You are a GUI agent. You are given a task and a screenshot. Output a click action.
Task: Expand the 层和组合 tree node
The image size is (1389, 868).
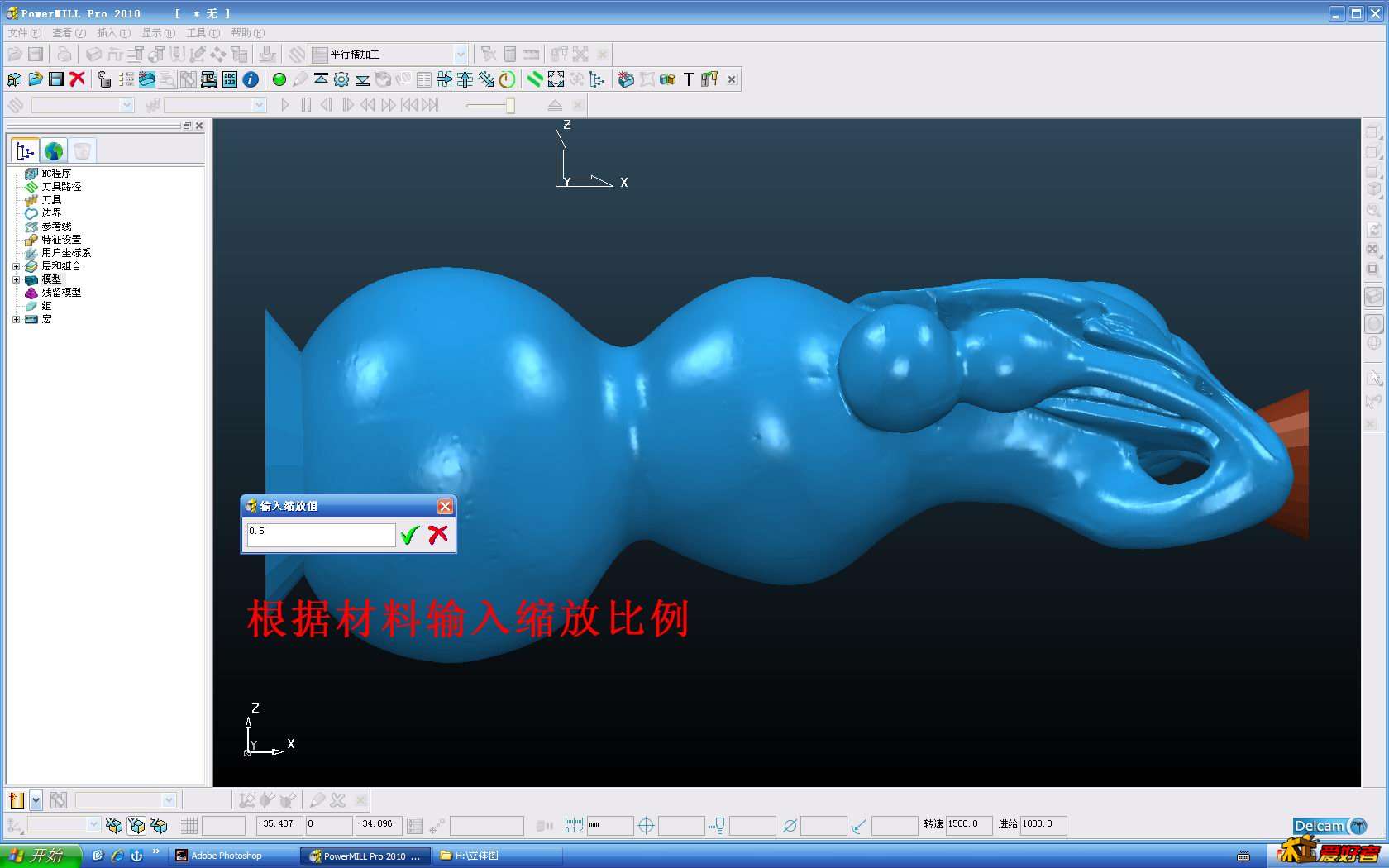[16, 266]
